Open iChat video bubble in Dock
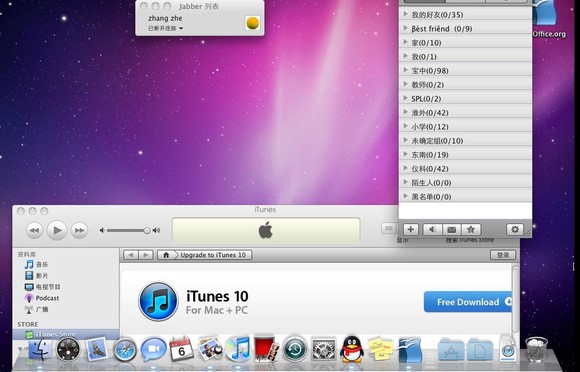This screenshot has height=372, width=580. click(153, 349)
